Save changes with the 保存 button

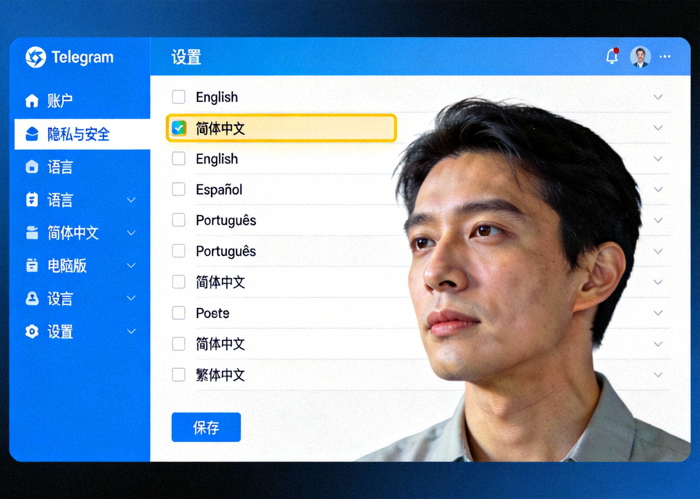coord(206,427)
